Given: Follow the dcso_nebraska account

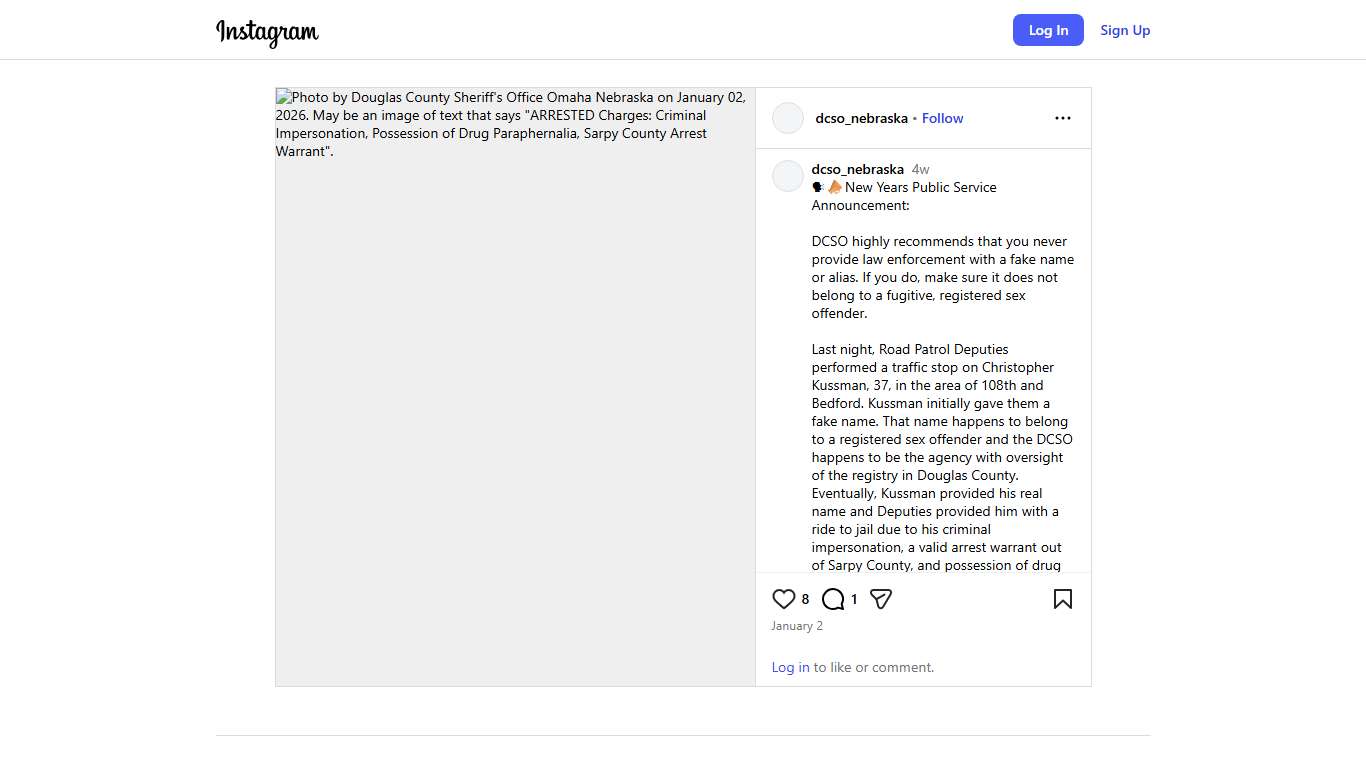Looking at the screenshot, I should pos(942,118).
